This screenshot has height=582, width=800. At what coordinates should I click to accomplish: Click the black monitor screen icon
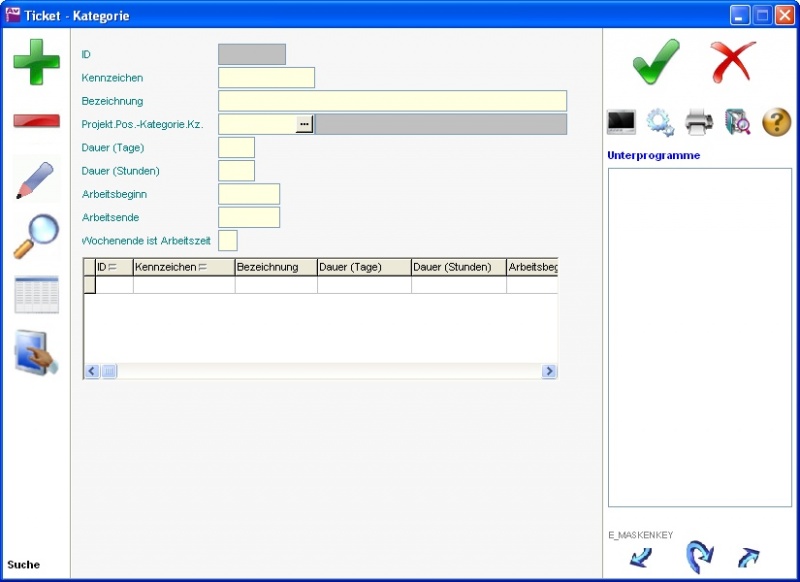tap(621, 122)
